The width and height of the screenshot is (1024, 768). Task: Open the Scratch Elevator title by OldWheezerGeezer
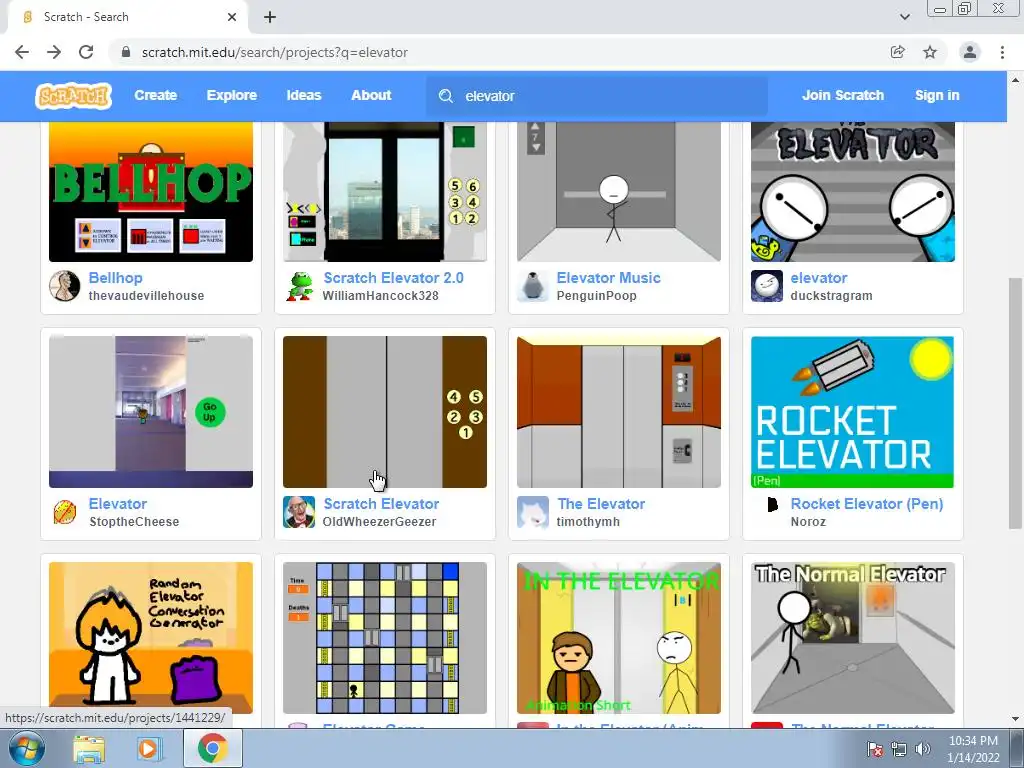point(381,504)
